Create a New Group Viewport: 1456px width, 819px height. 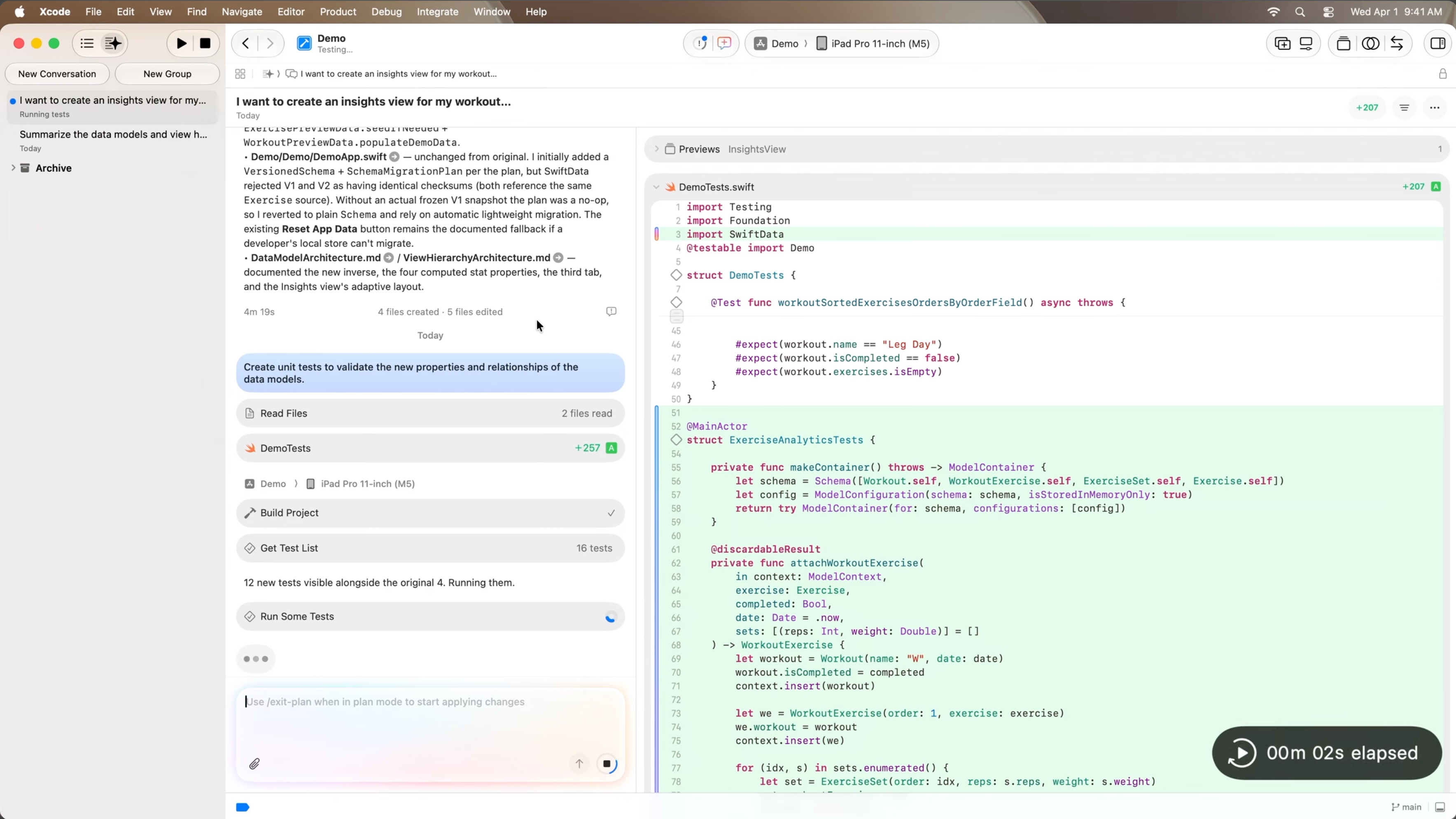click(167, 74)
